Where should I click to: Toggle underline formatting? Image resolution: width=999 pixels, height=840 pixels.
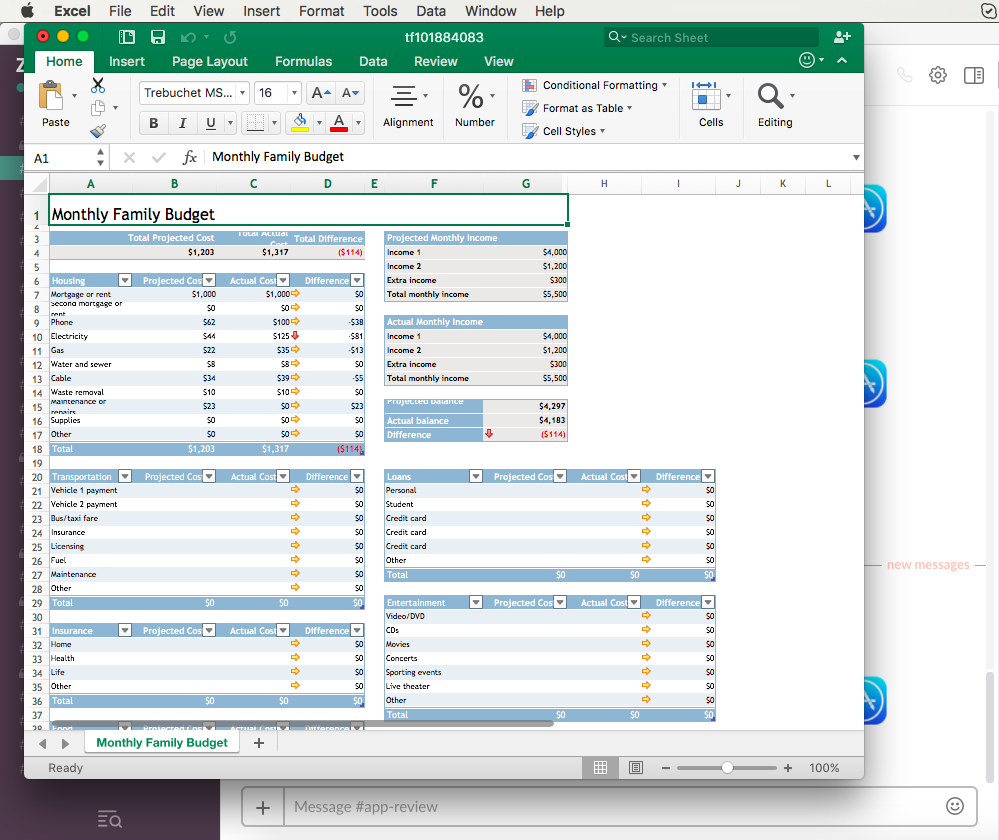tap(210, 123)
